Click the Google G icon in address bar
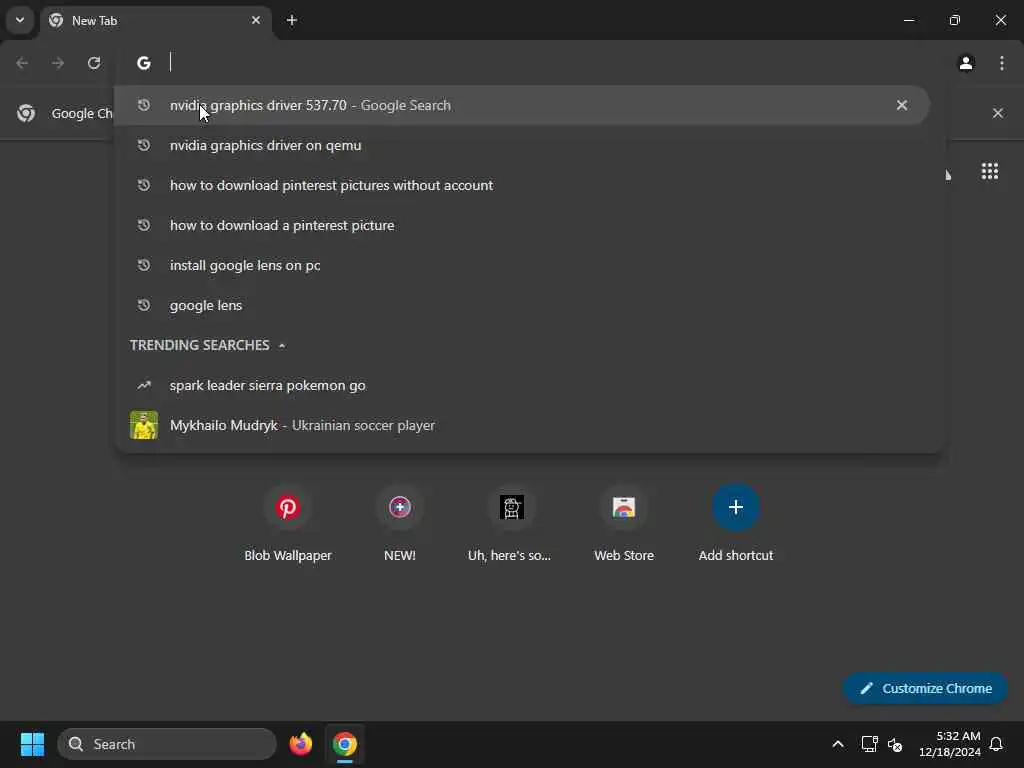This screenshot has width=1024, height=768. tap(144, 63)
